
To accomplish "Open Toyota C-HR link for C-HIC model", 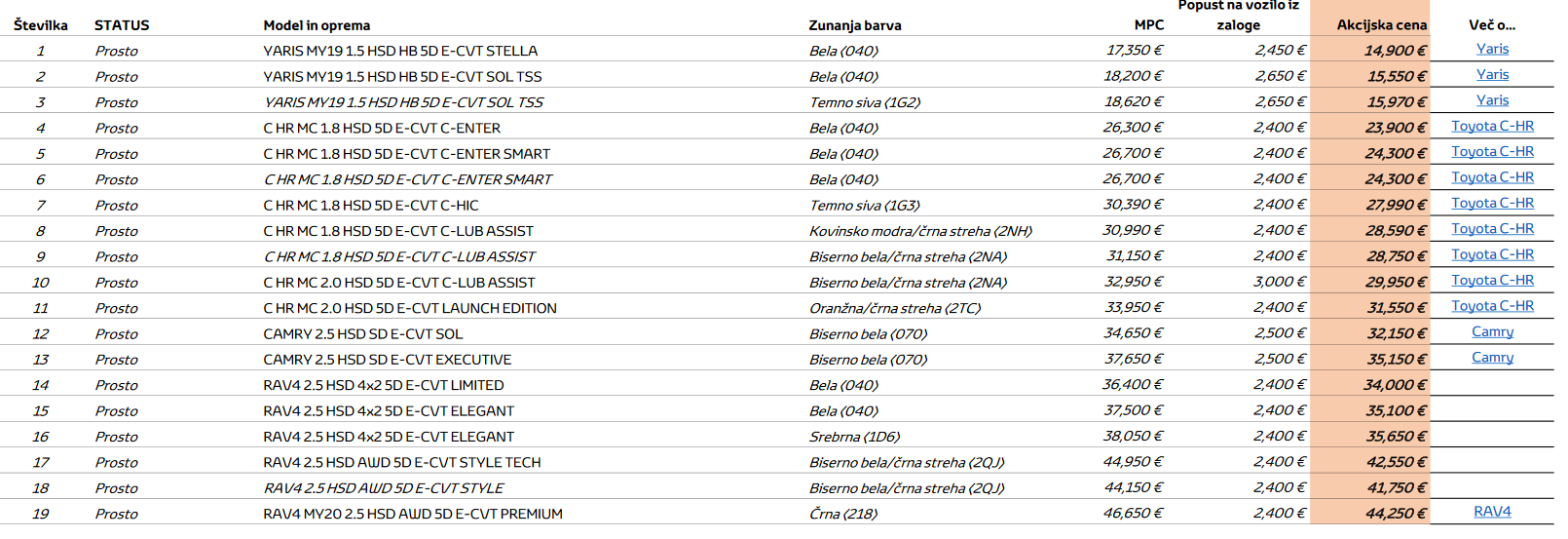I will tap(1492, 203).
